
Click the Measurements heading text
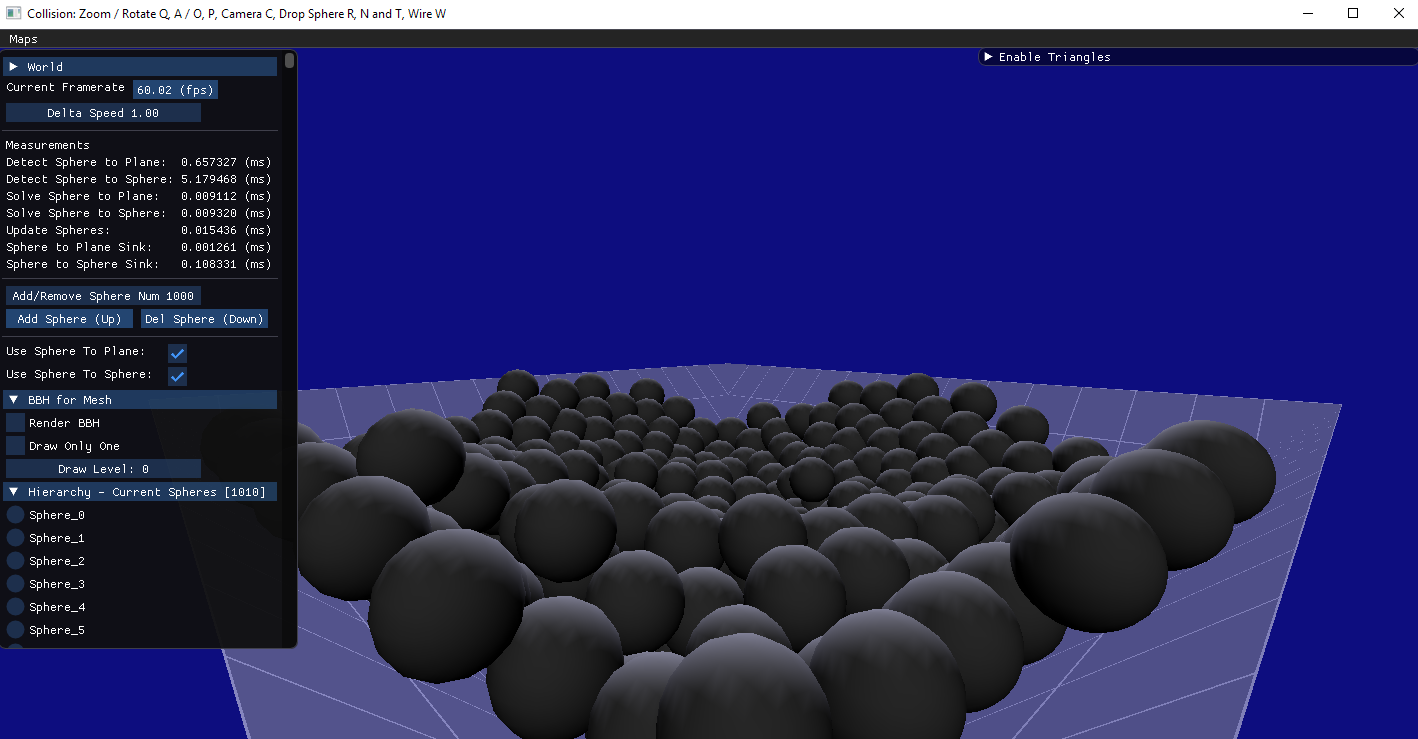(48, 145)
